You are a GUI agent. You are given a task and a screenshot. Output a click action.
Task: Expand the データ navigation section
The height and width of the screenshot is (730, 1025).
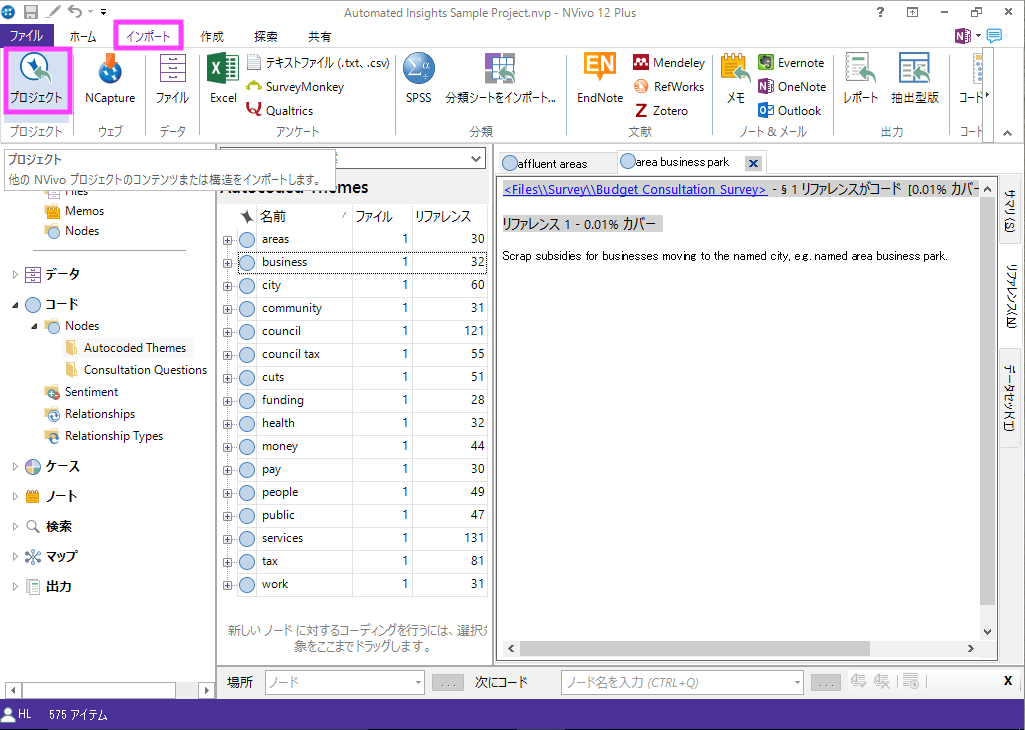pyautogui.click(x=14, y=274)
